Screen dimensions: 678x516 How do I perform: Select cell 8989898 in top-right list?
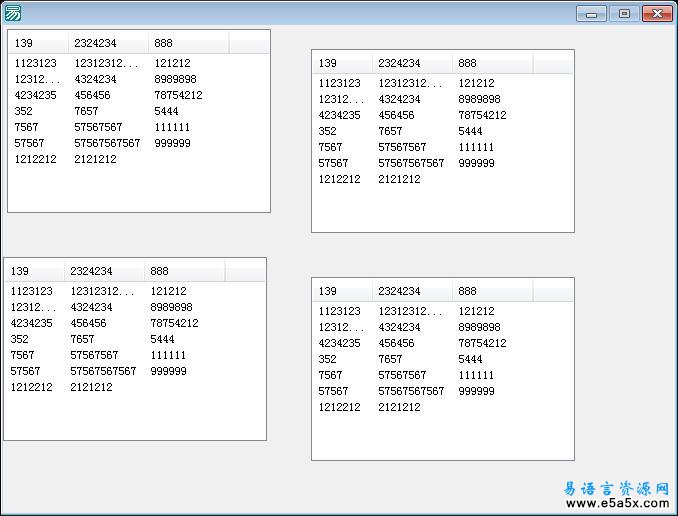click(x=479, y=99)
